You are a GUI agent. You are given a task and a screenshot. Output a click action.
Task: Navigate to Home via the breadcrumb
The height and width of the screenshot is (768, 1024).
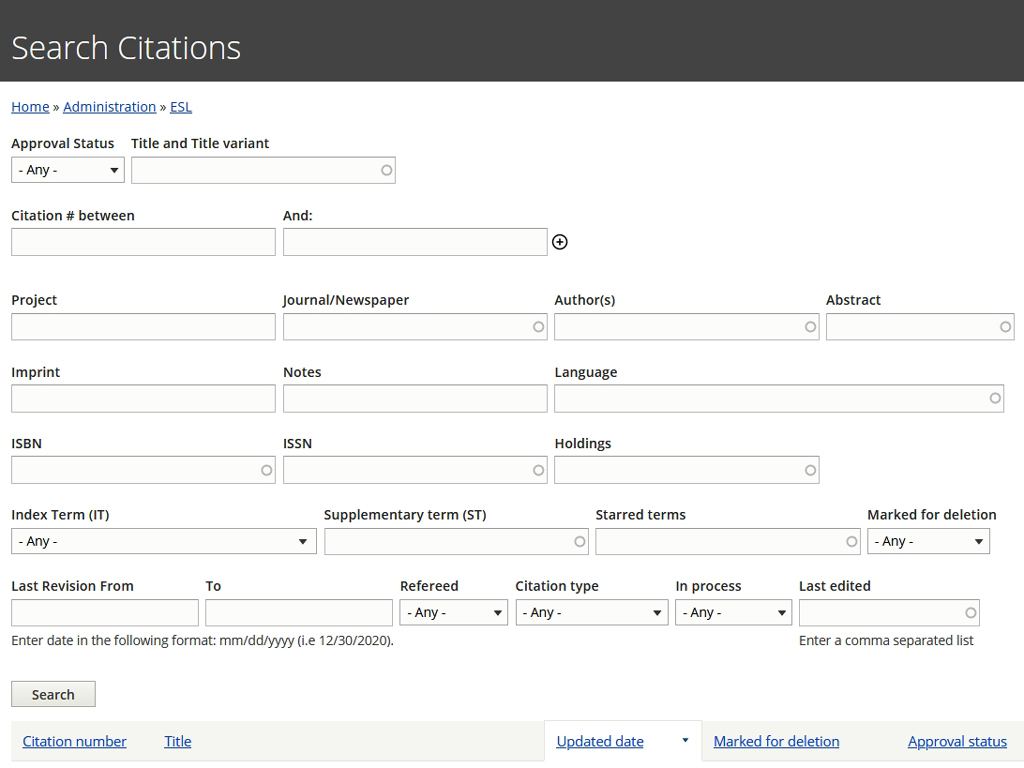point(29,106)
